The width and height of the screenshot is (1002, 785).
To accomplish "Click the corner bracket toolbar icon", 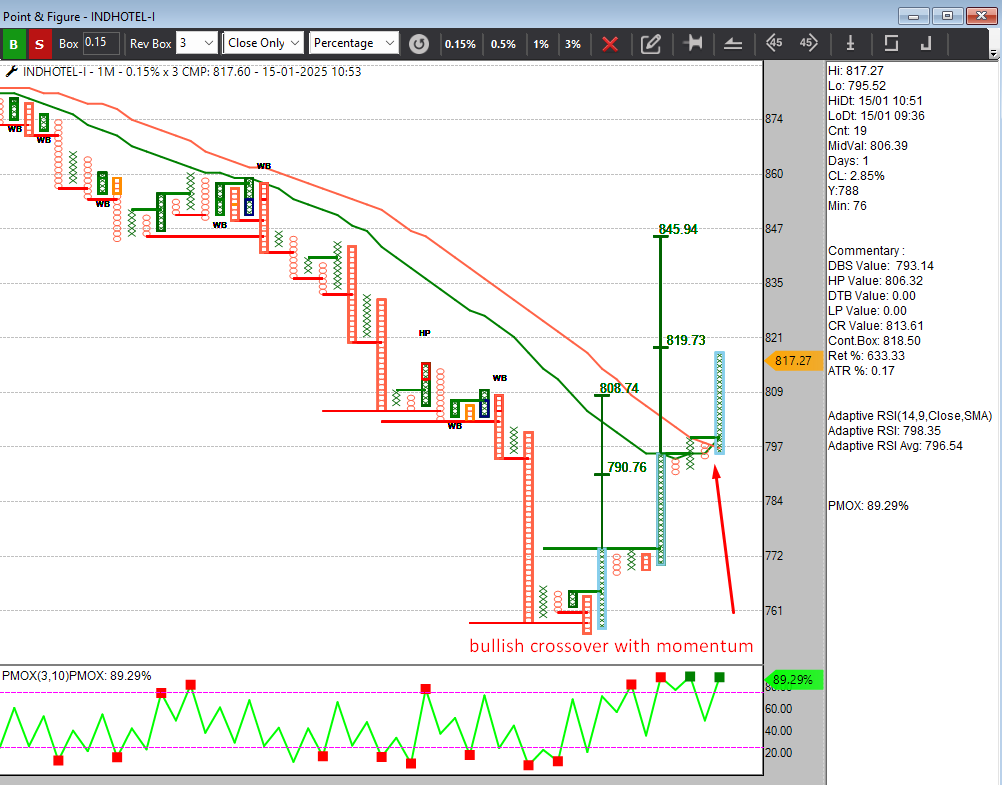I will pyautogui.click(x=926, y=43).
